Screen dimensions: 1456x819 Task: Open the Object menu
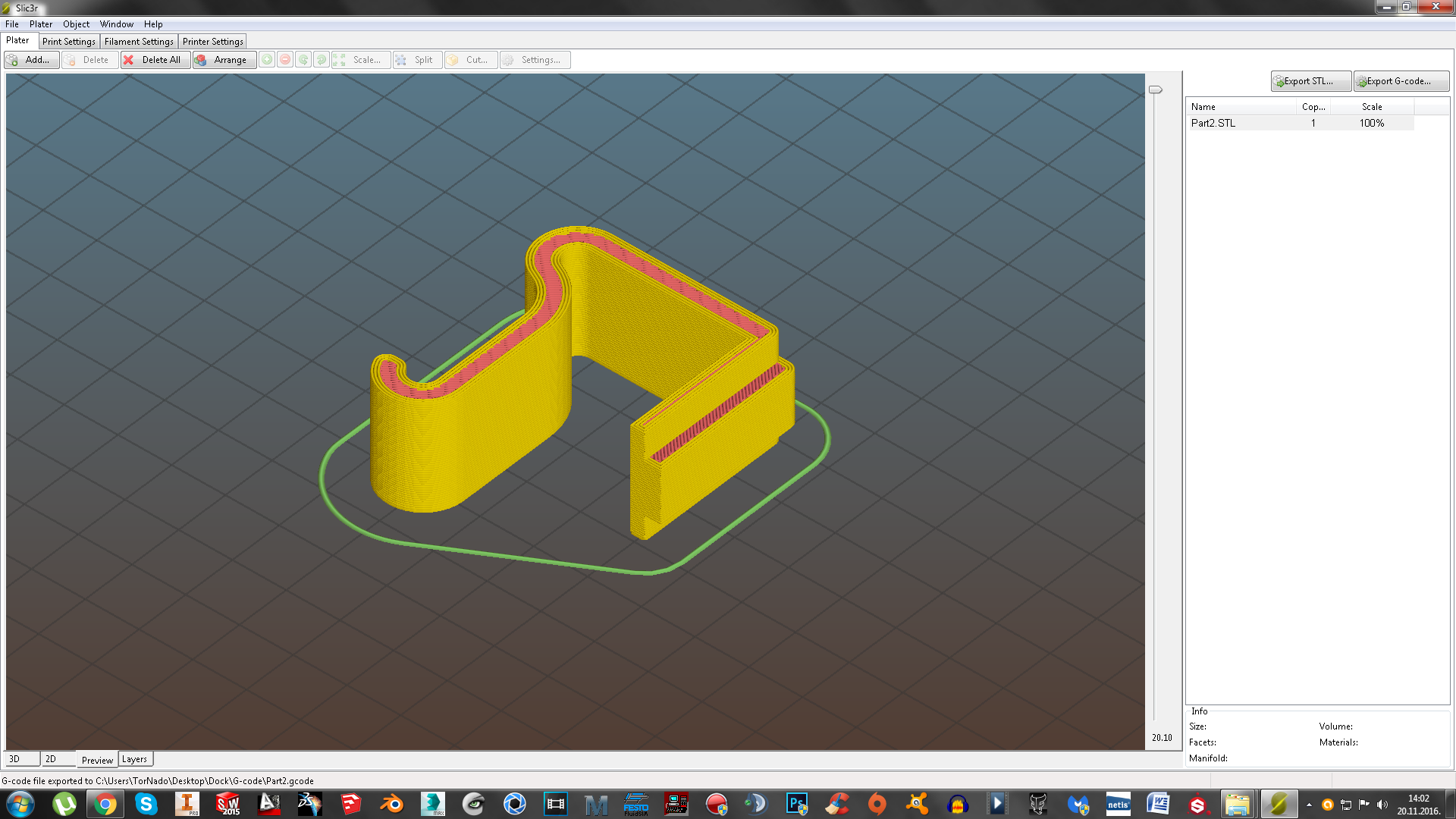coord(76,24)
